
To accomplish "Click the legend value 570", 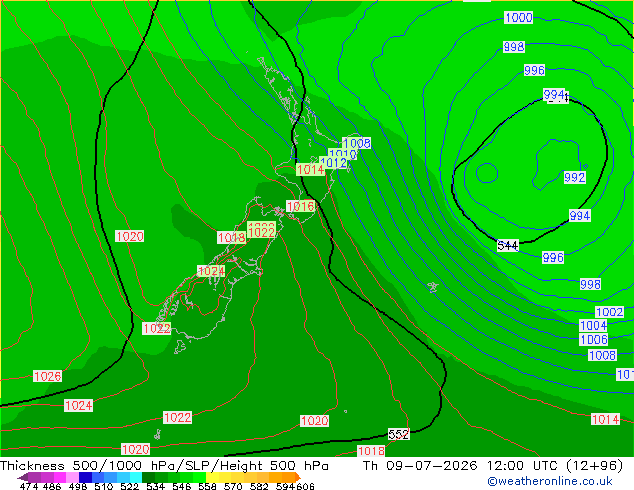I will [233, 486].
